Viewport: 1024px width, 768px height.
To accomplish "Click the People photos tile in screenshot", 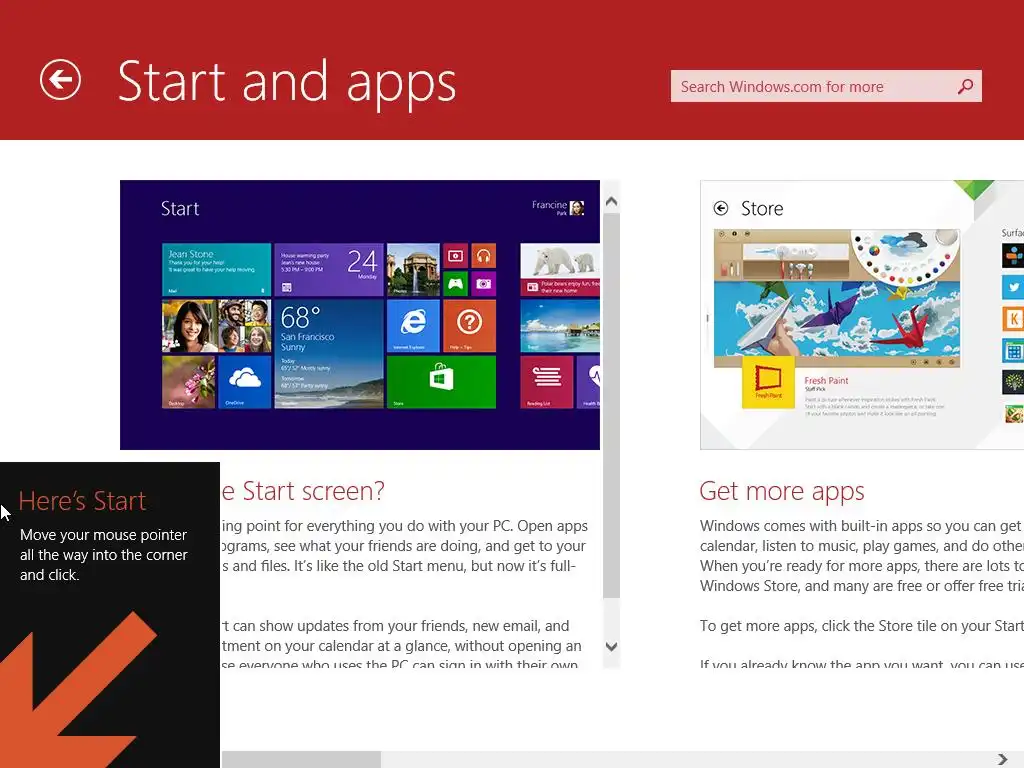I will click(x=216, y=325).
